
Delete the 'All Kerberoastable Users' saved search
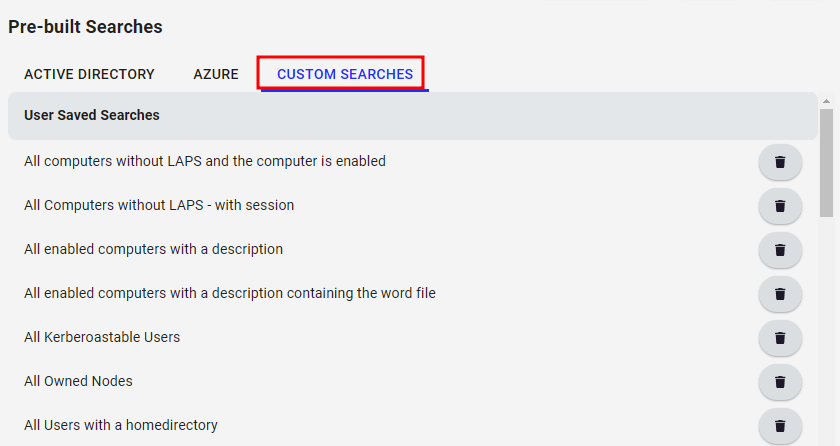coord(780,337)
